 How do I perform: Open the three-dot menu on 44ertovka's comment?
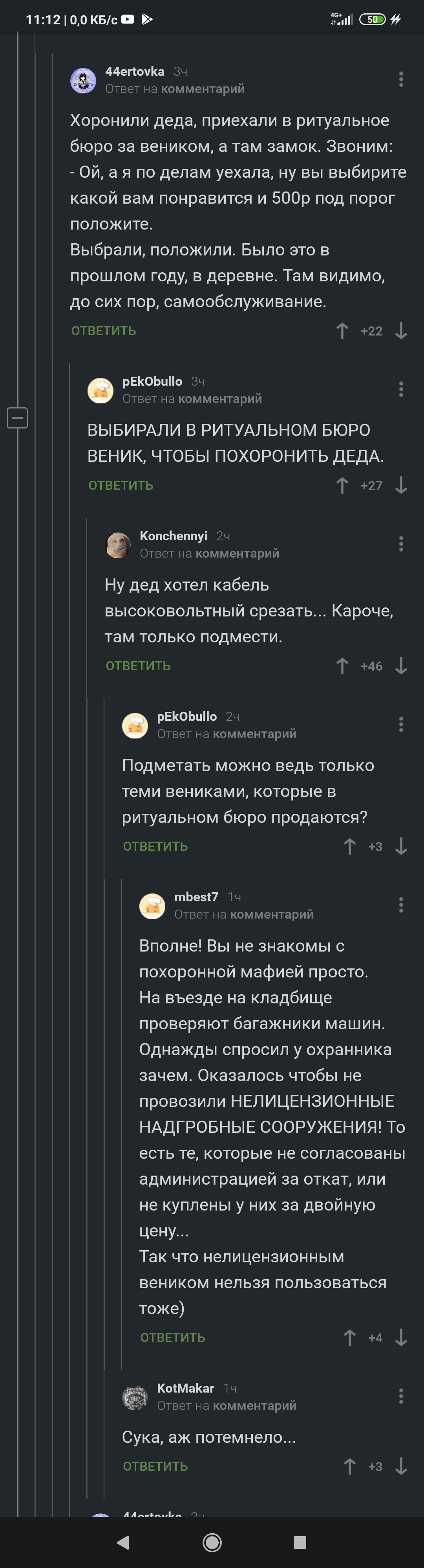click(x=401, y=79)
